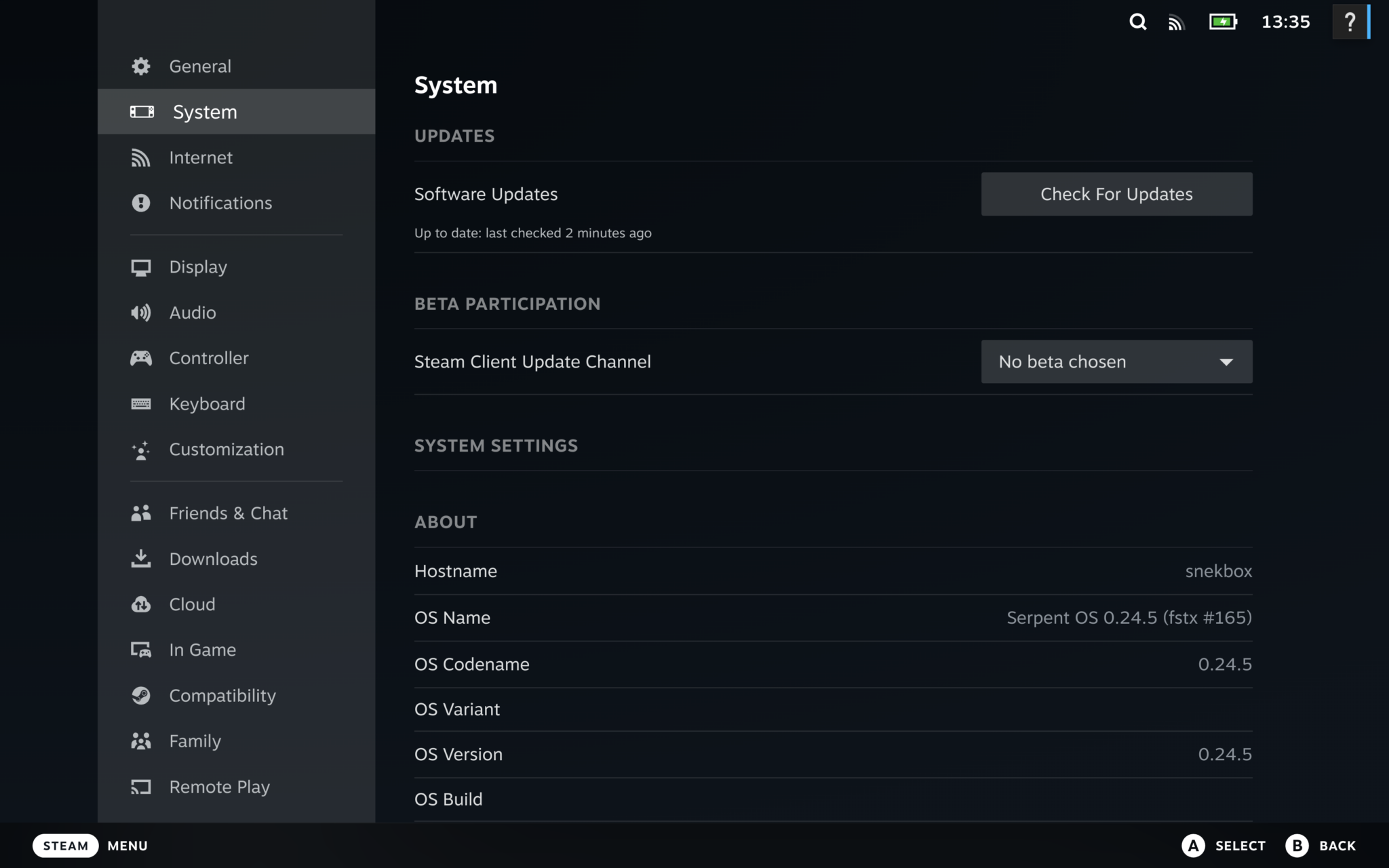The height and width of the screenshot is (868, 1389).
Task: Click the Steam button in bottom bar
Action: [65, 845]
